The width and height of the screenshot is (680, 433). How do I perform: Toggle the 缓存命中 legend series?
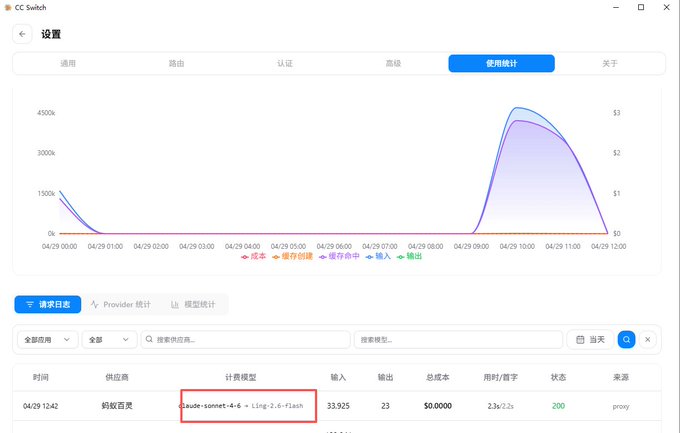pos(339,256)
